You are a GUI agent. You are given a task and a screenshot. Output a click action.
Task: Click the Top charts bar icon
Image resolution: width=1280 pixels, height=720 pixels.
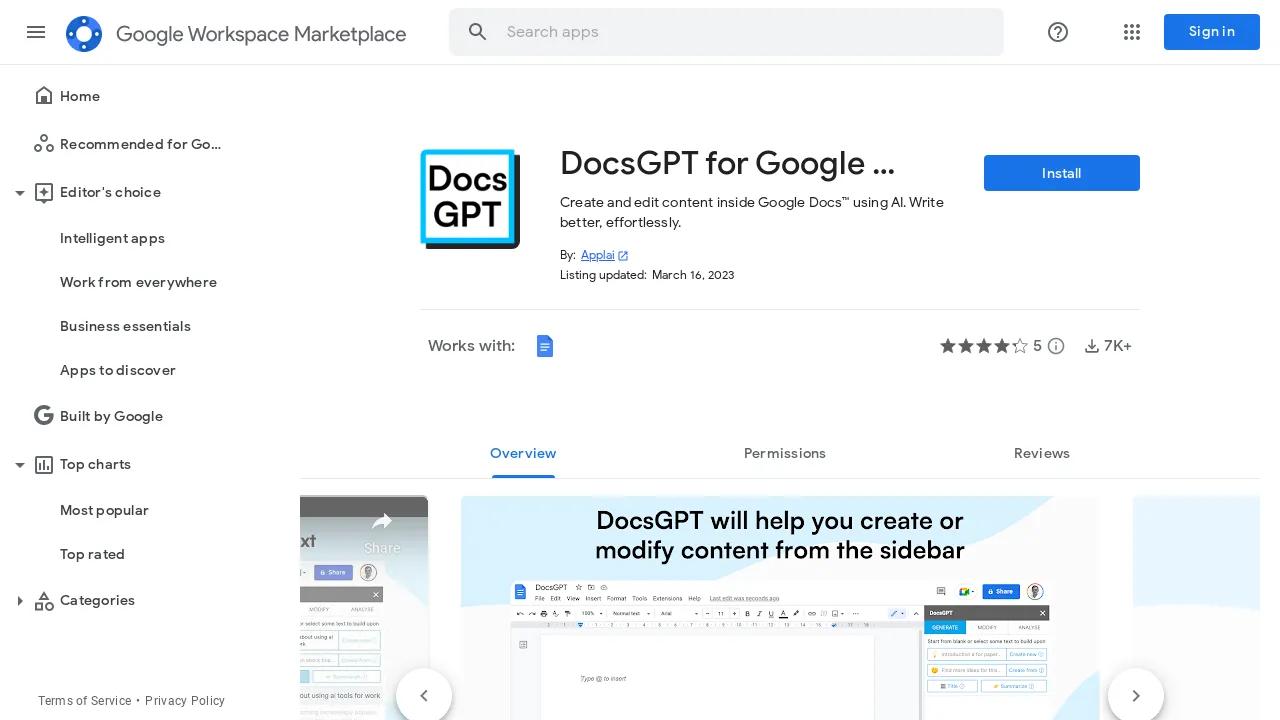click(x=44, y=464)
